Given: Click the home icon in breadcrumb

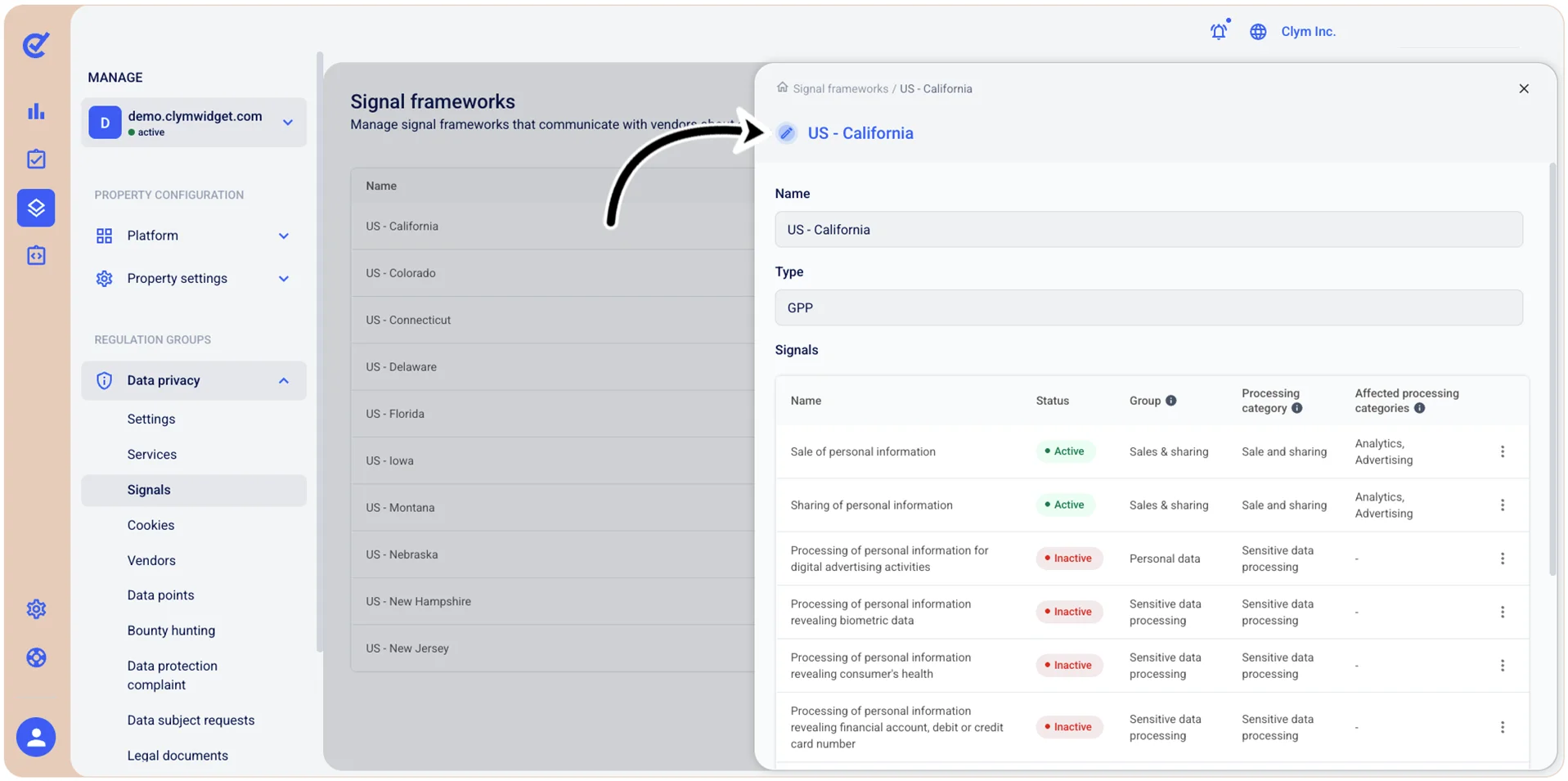Looking at the screenshot, I should pyautogui.click(x=782, y=88).
